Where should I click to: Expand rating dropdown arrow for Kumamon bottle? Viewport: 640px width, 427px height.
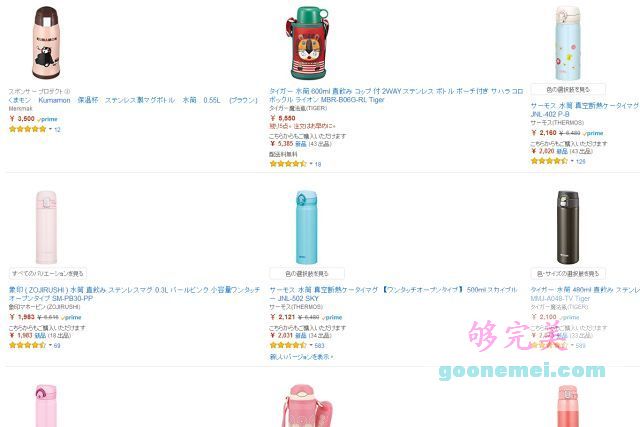click(x=50, y=129)
